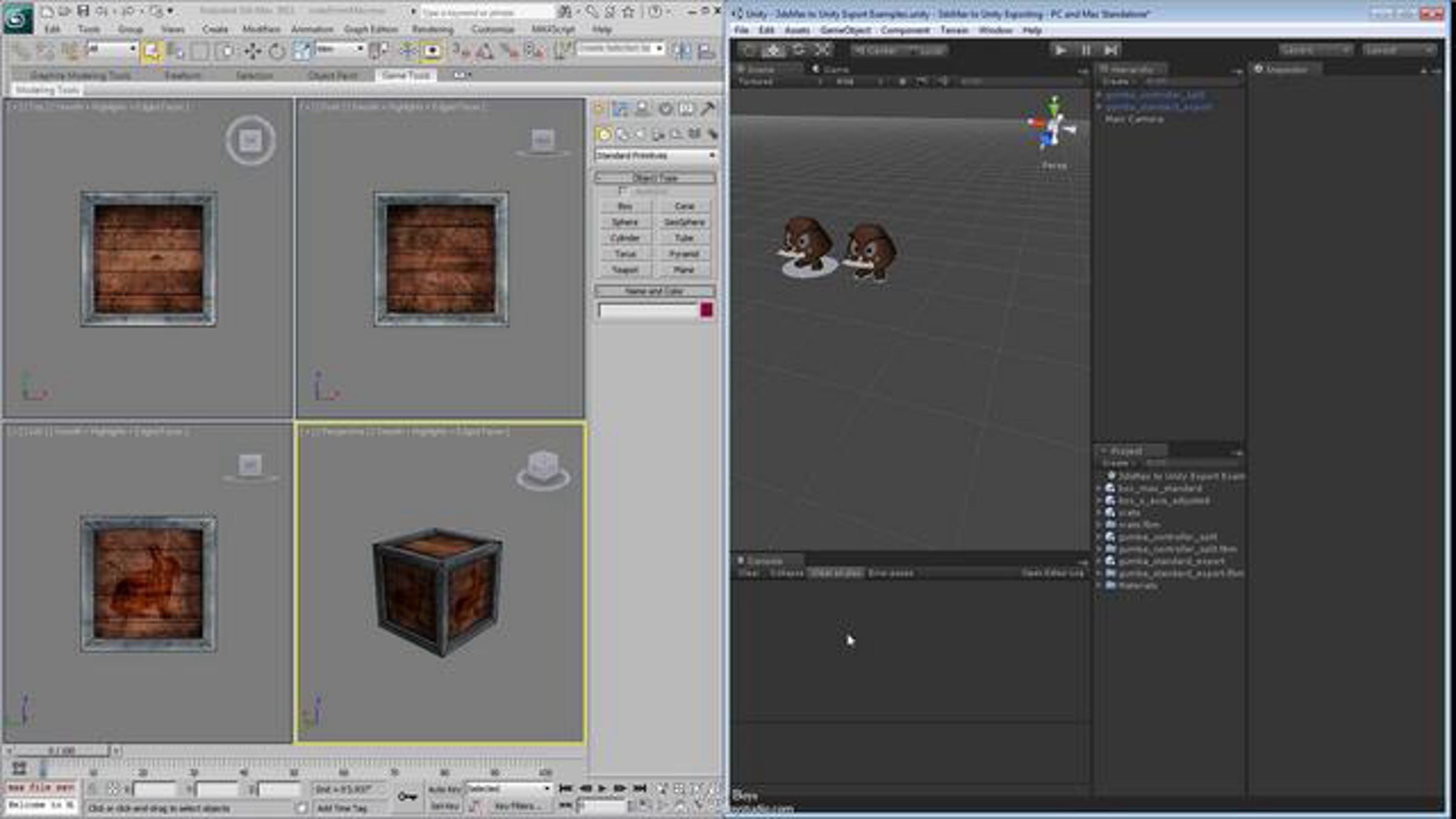The image size is (1456, 819).
Task: Click the Unity Play button
Action: pos(1061,50)
